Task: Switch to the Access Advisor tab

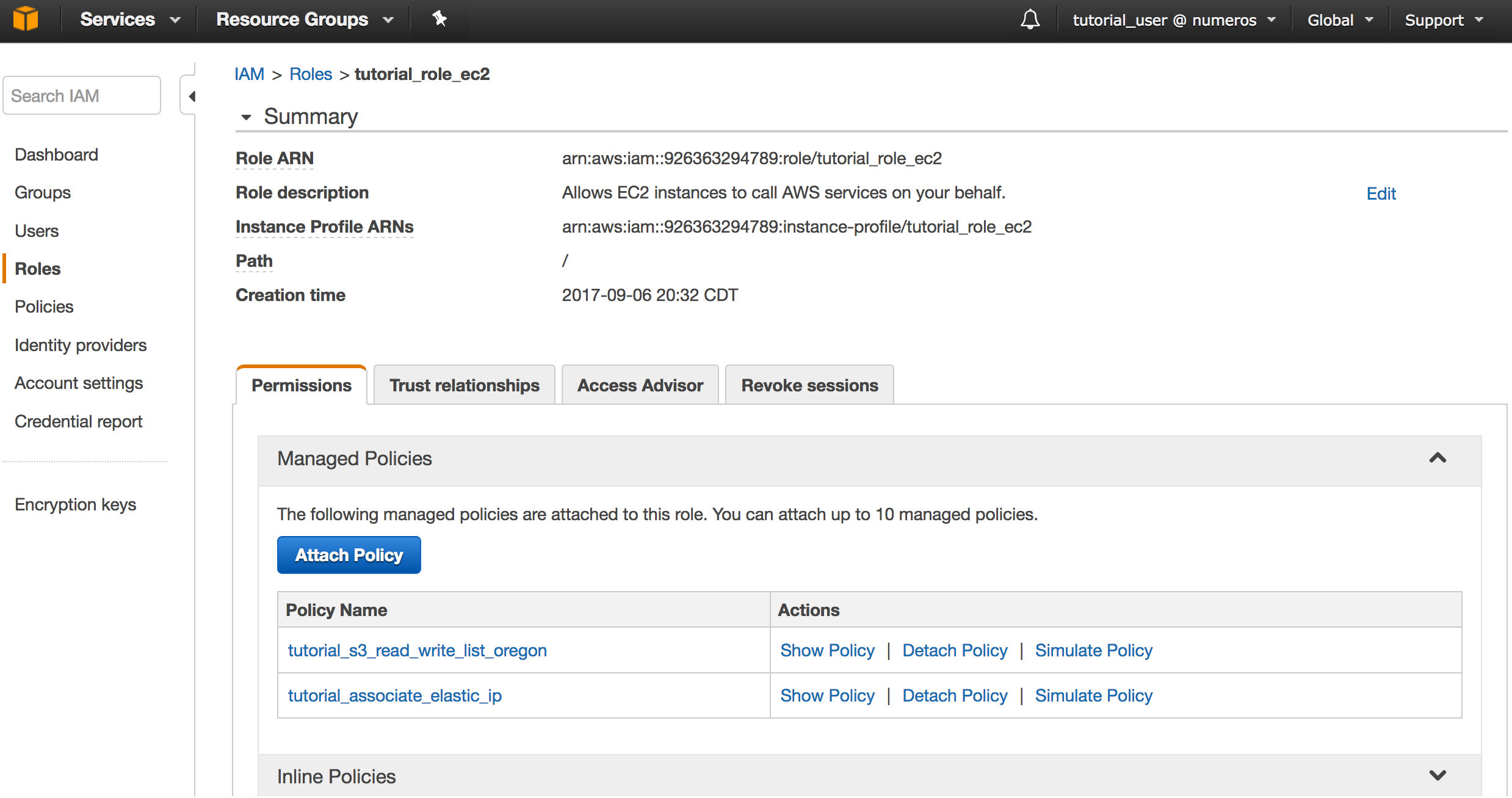Action: point(640,385)
